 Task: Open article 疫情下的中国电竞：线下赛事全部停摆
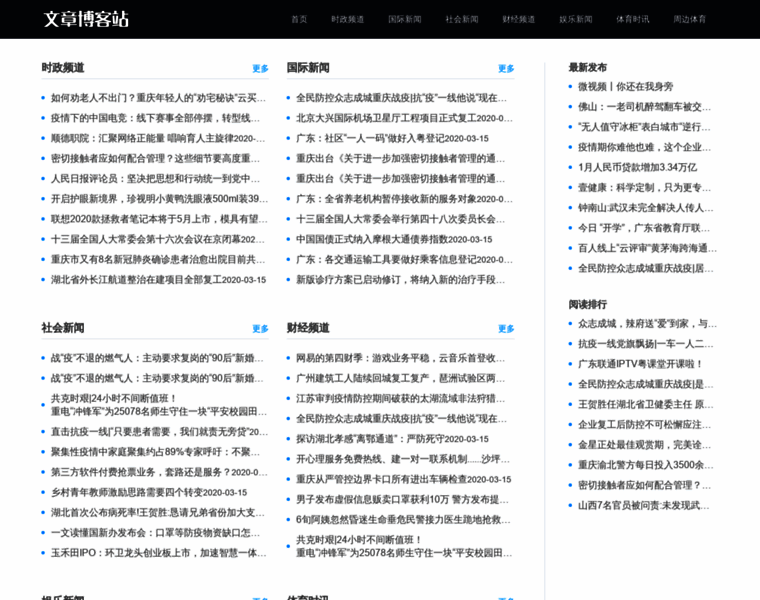coord(156,118)
